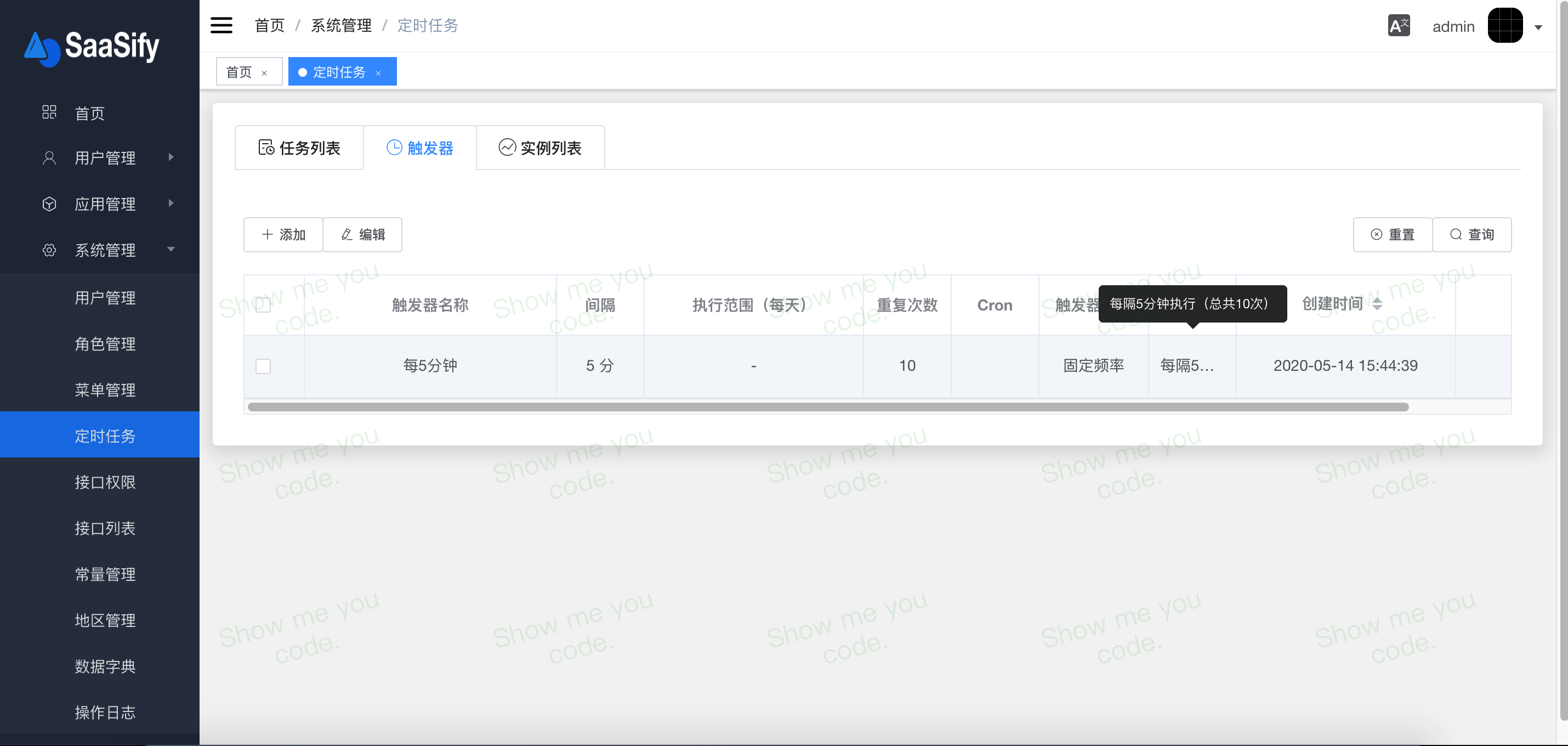
Task: Close the 首页 tab with x icon
Action: click(x=264, y=73)
